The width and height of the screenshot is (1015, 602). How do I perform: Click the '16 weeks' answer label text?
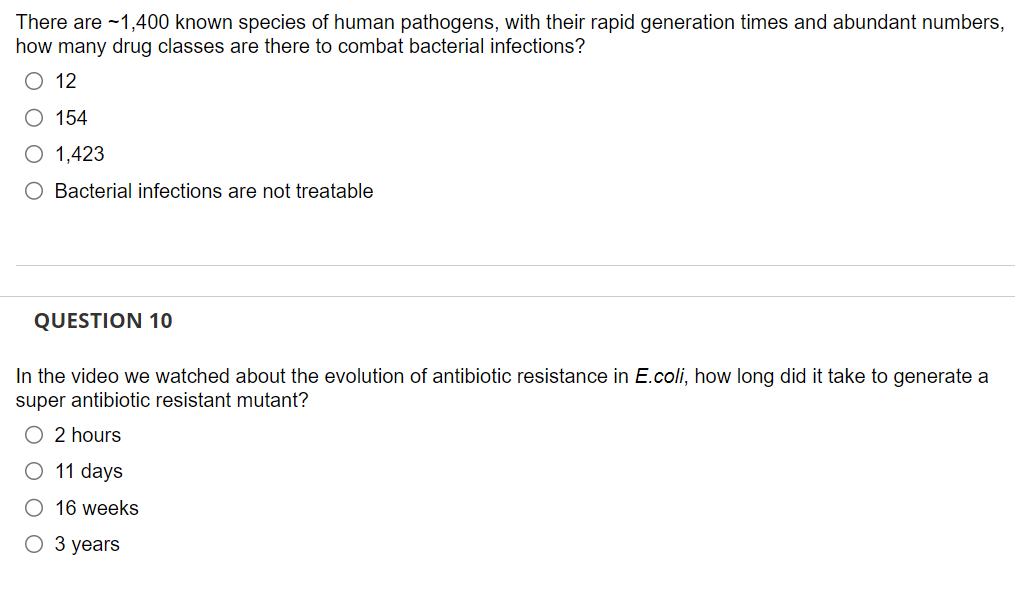[x=96, y=508]
